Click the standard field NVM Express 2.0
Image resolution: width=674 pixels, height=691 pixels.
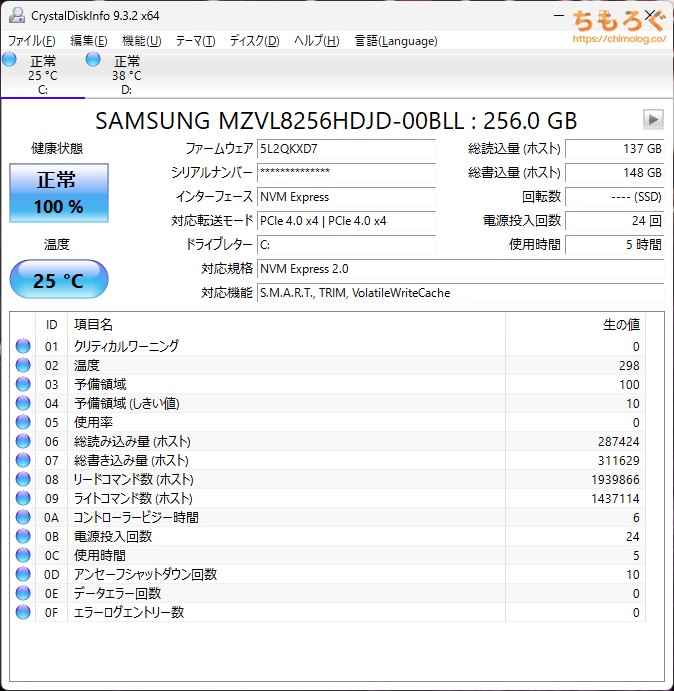point(460,268)
